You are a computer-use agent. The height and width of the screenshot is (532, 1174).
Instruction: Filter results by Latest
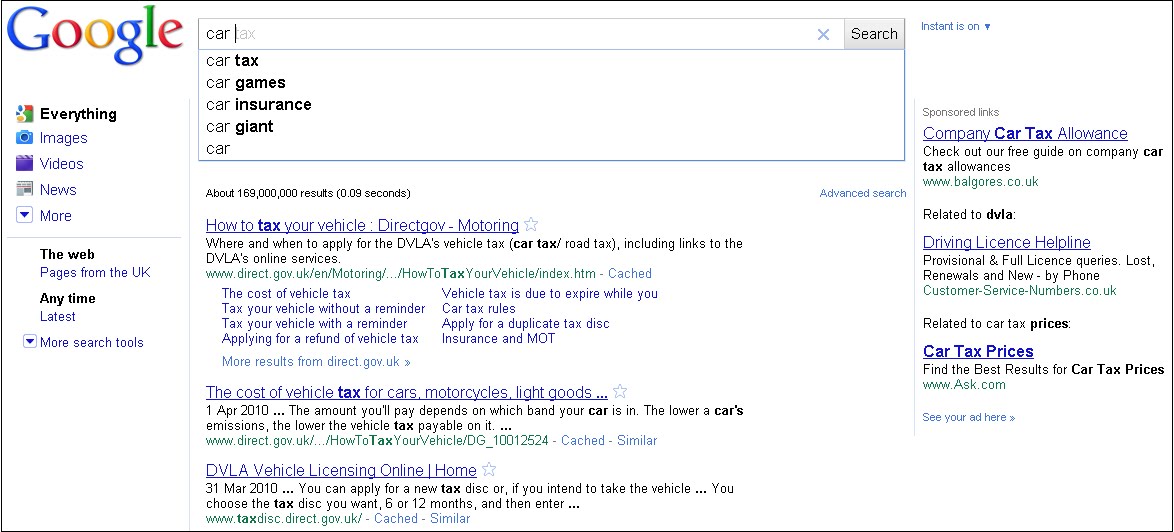58,316
